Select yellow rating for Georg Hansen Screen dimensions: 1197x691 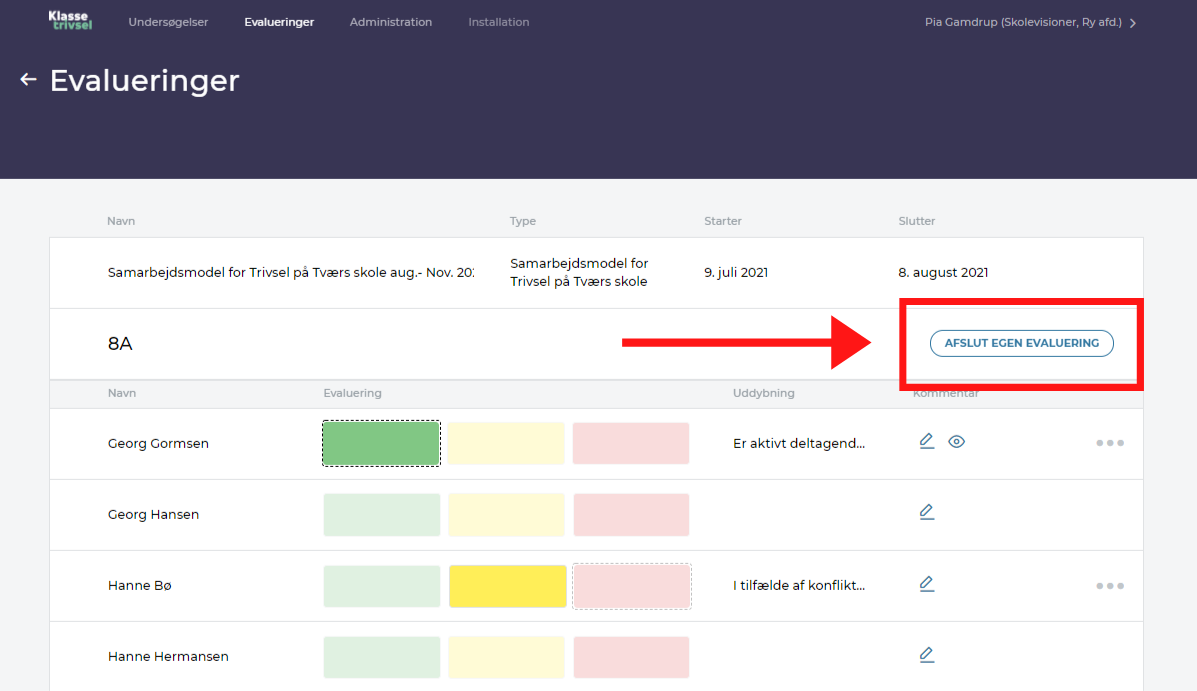(506, 515)
